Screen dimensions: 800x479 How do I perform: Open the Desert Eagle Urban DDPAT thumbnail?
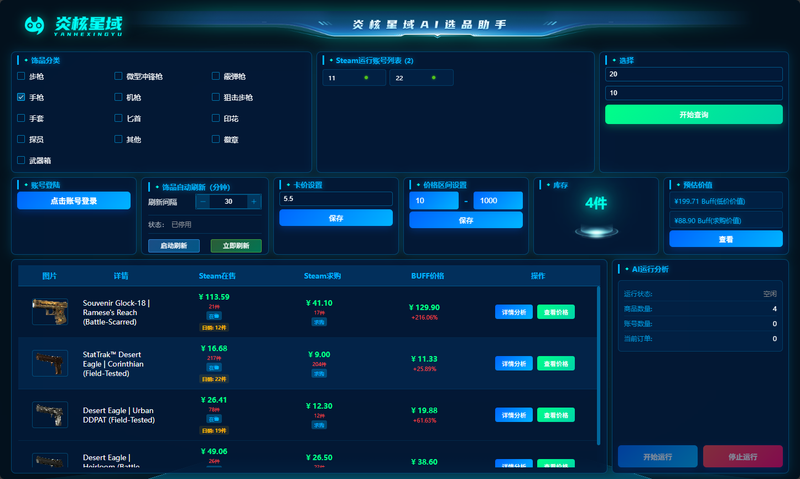coord(50,415)
